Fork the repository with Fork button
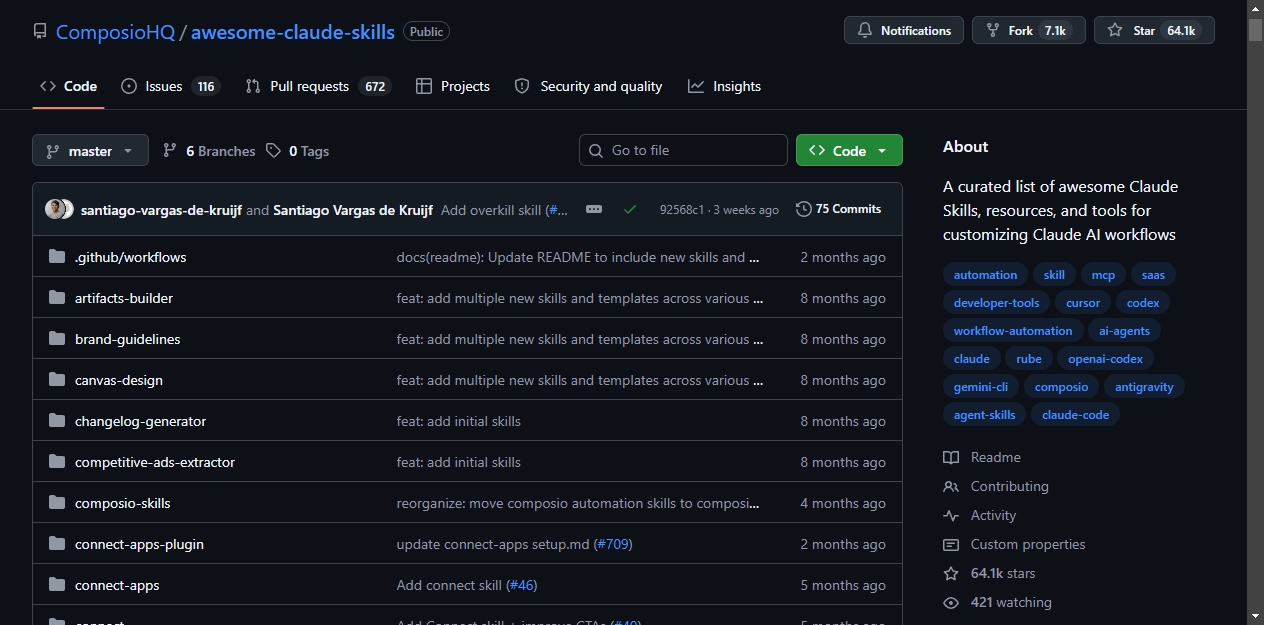Image resolution: width=1264 pixels, height=625 pixels. [1028, 30]
